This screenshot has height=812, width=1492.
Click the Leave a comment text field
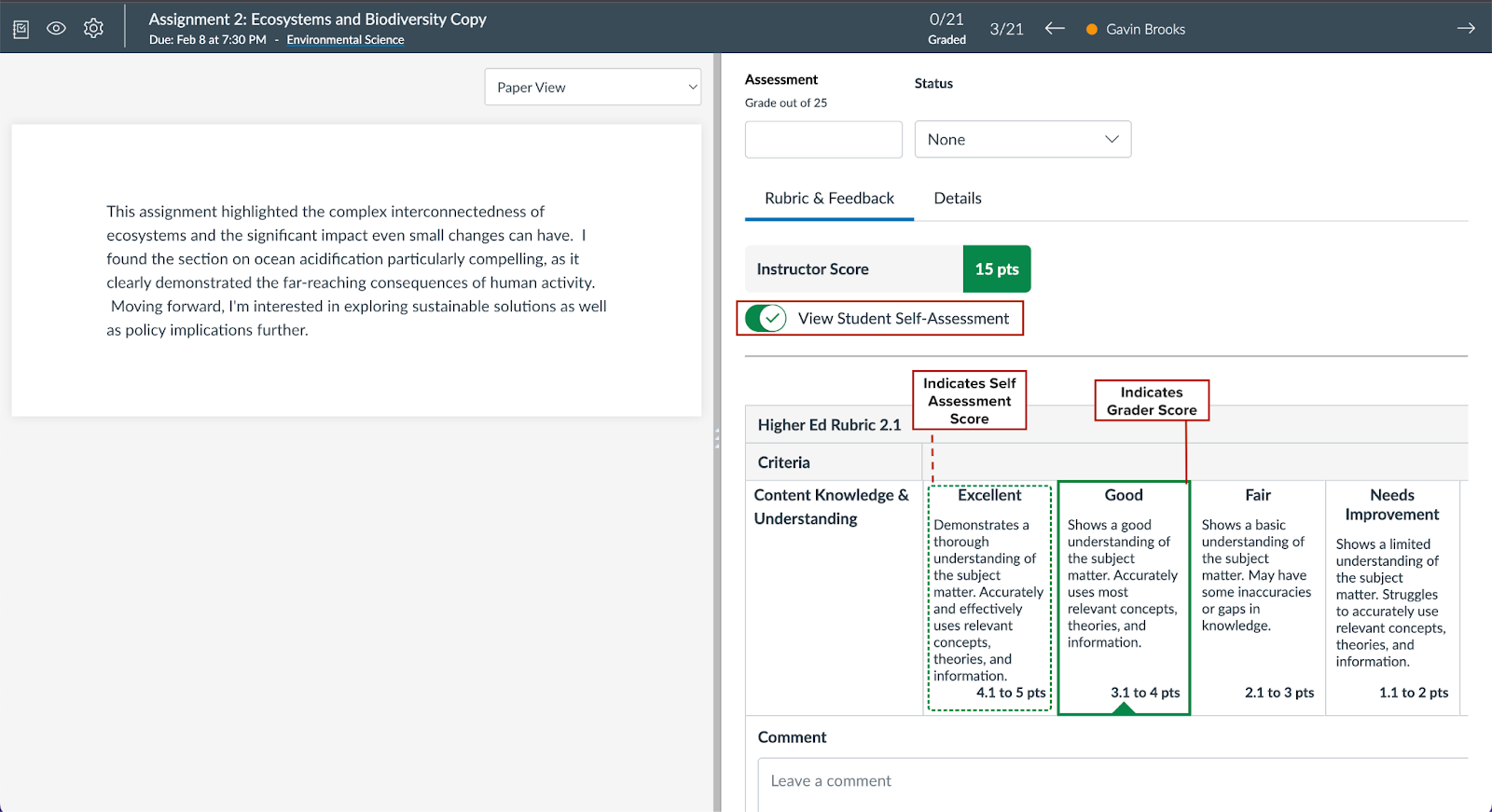coord(1113,784)
